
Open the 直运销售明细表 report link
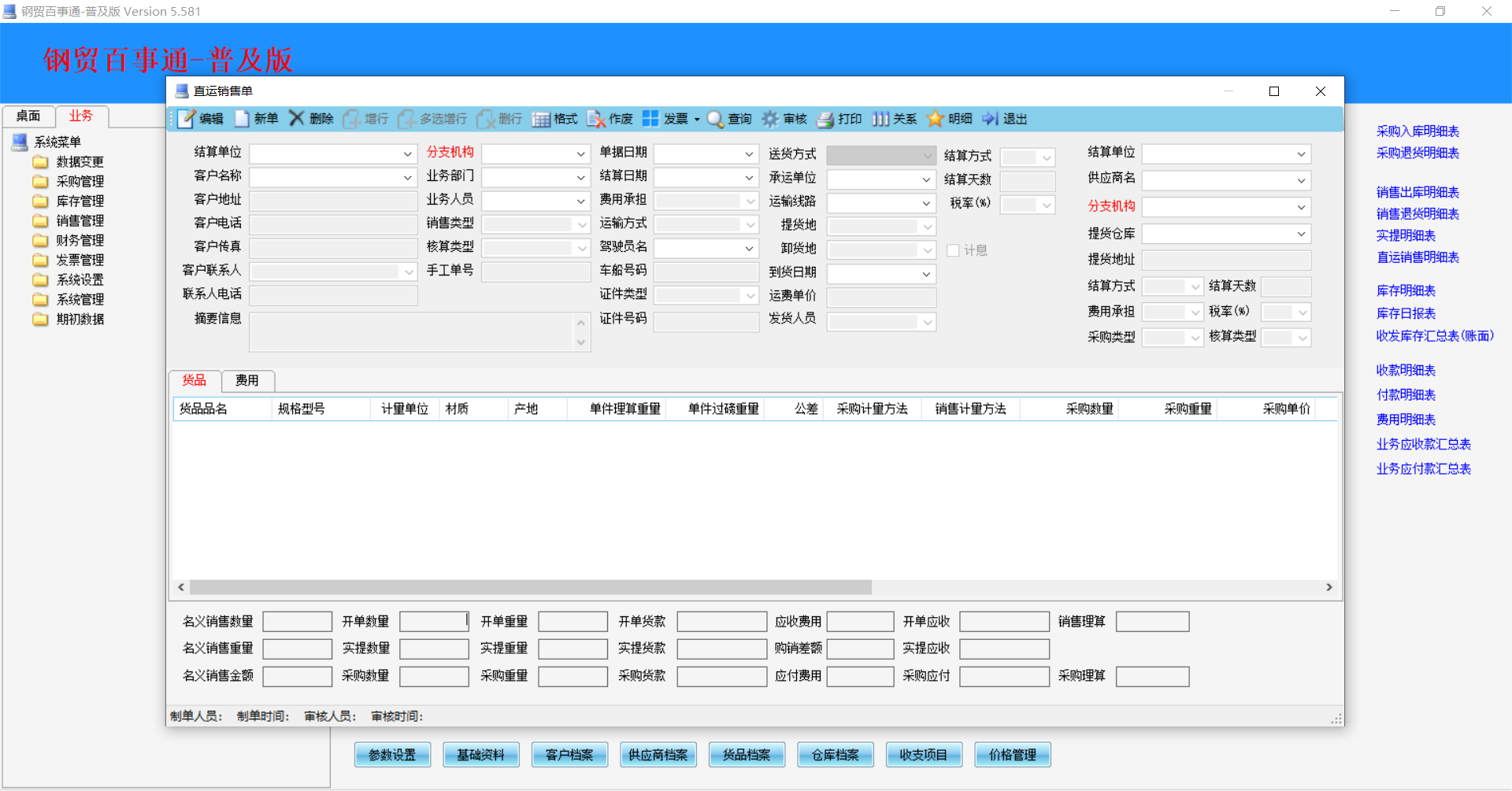(x=1417, y=257)
